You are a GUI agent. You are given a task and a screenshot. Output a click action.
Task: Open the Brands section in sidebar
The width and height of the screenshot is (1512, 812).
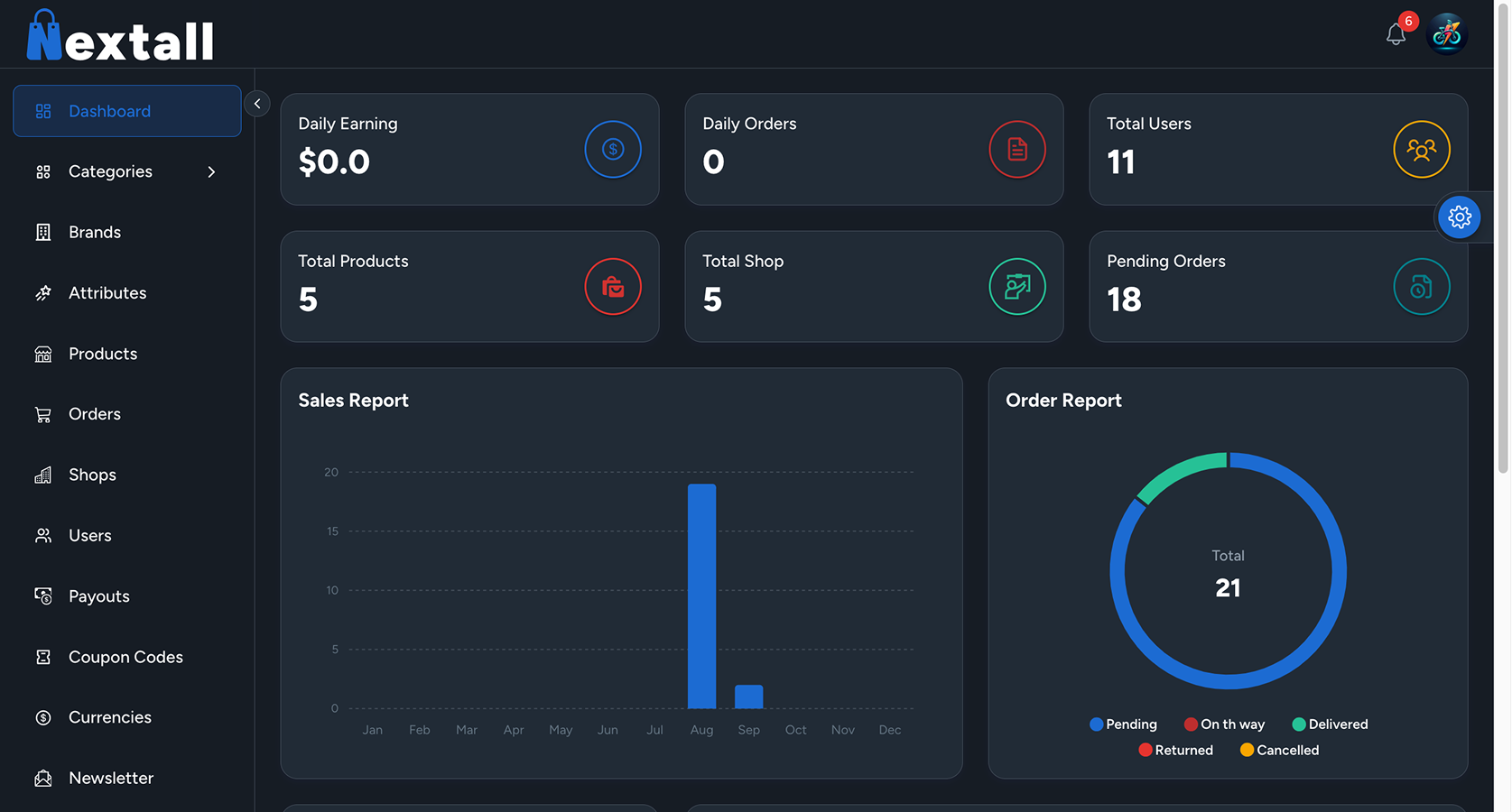(94, 232)
